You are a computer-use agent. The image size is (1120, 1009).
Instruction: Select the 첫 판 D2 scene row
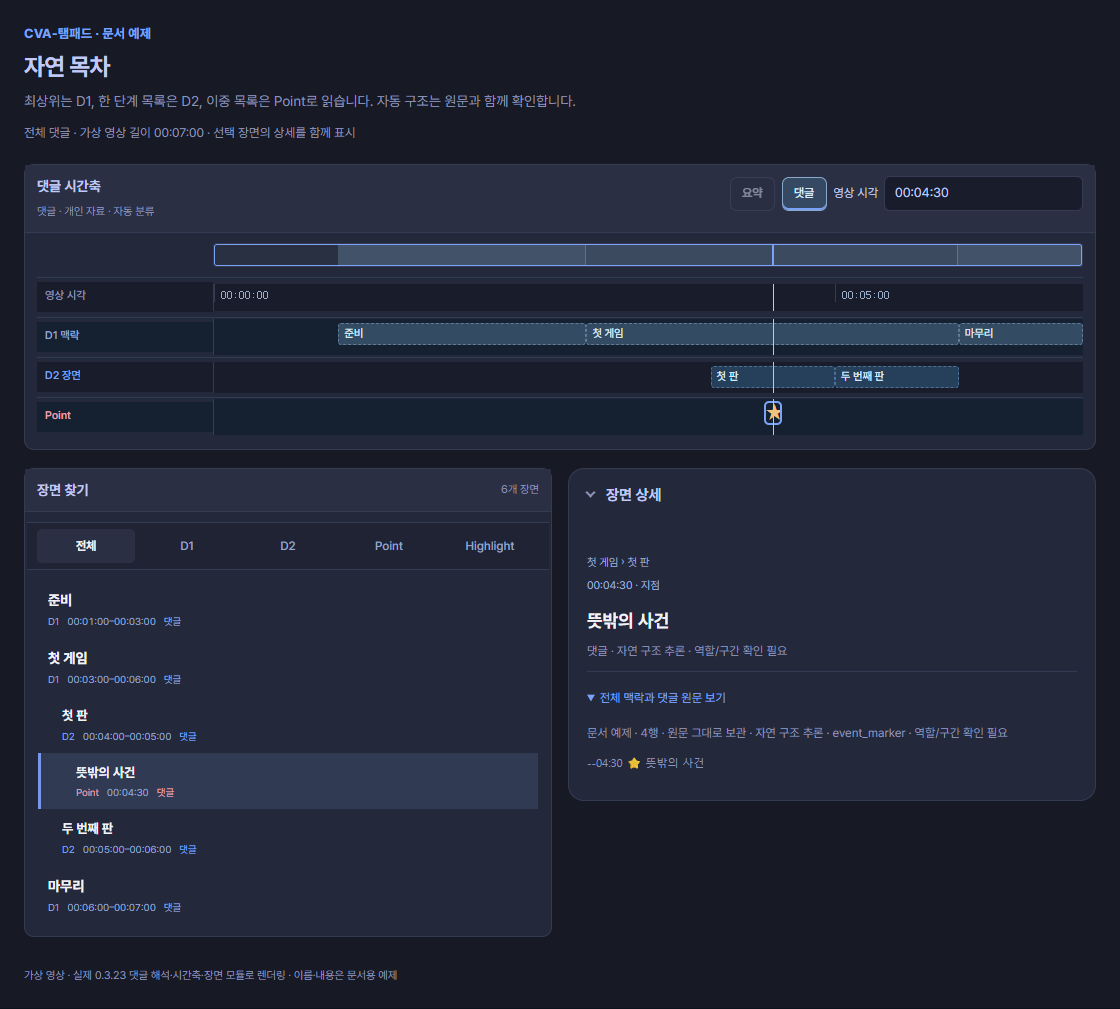coord(288,725)
